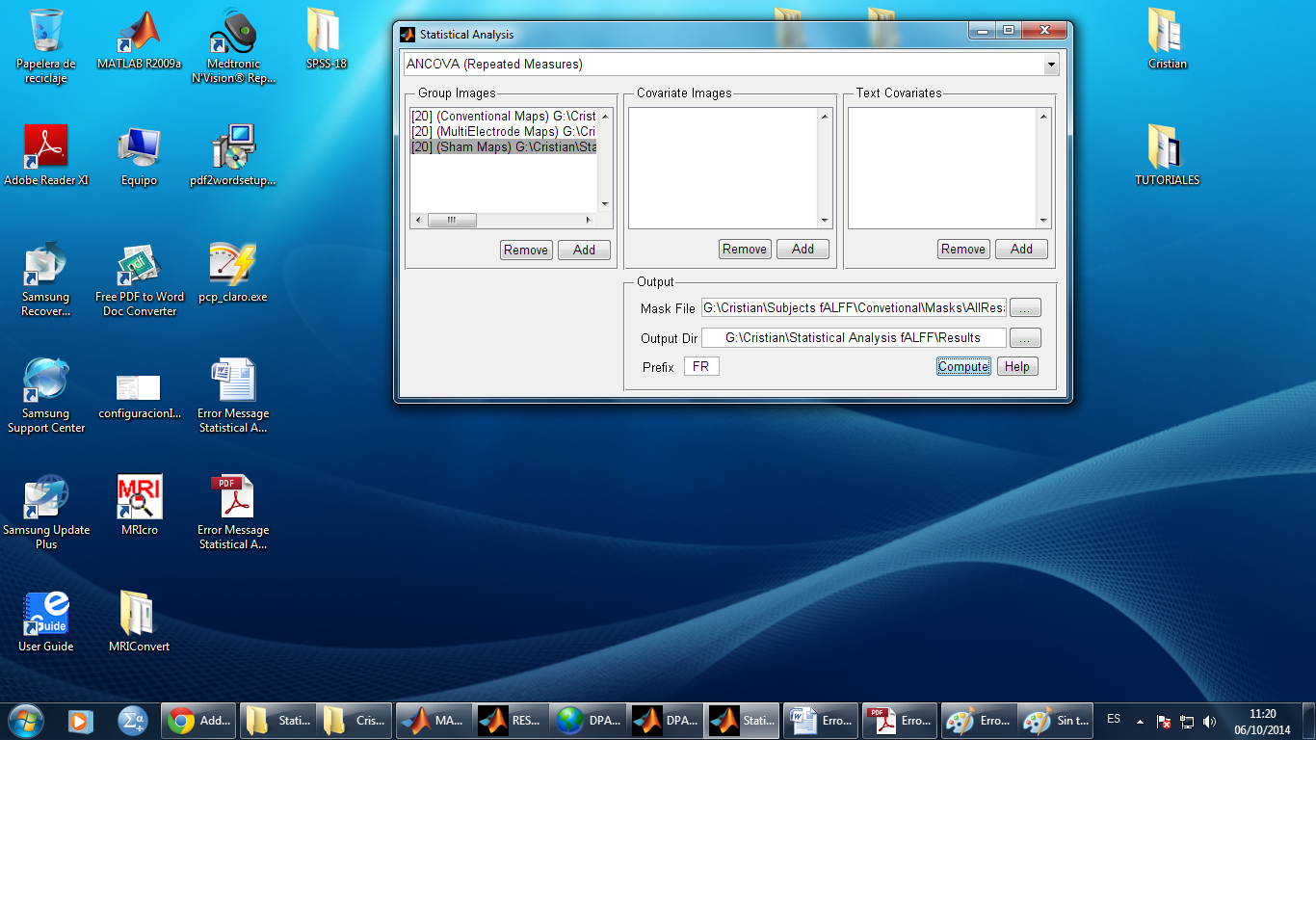
Task: Switch to the MATLAB 'MA...' taskbar window
Action: point(434,721)
